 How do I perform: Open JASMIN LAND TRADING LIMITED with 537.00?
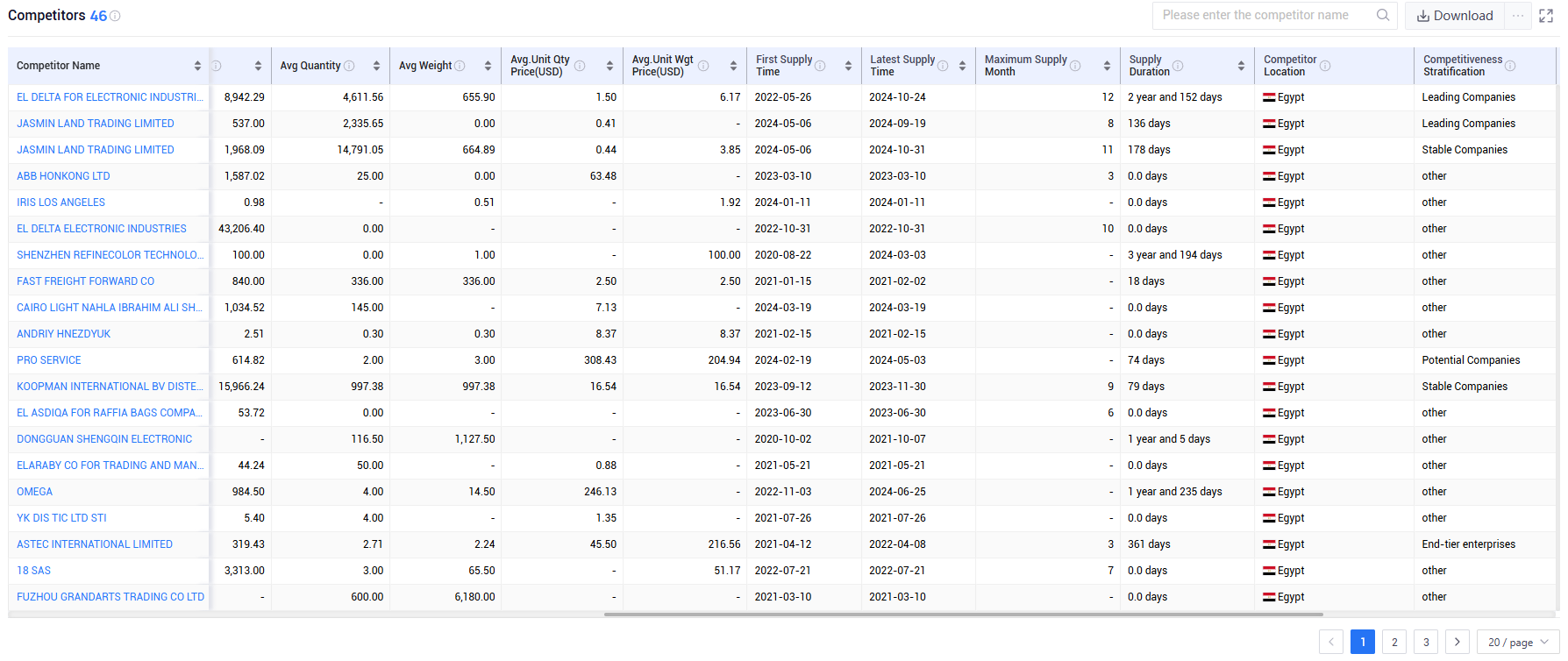point(96,124)
